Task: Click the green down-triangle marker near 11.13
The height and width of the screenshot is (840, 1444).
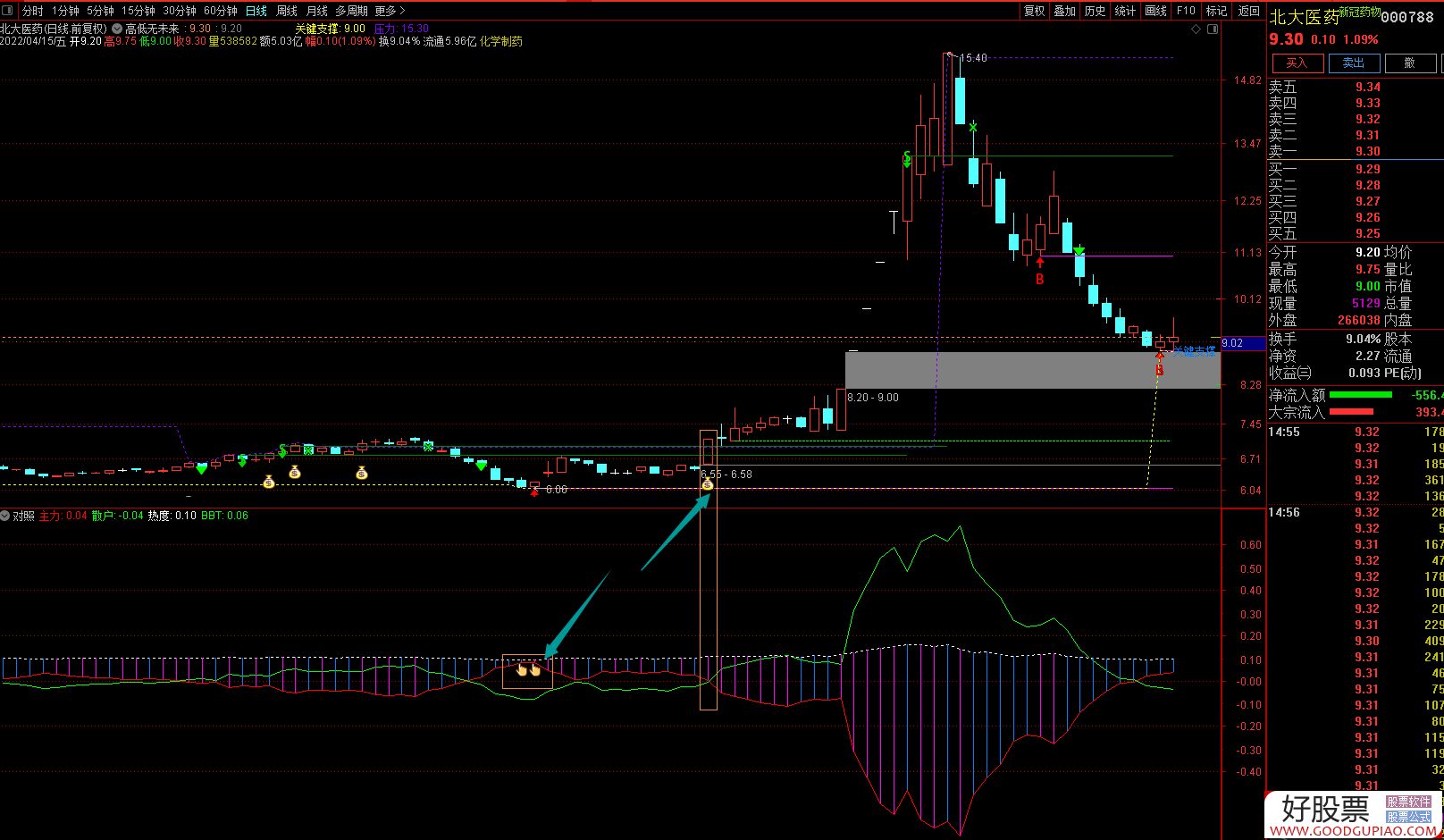Action: point(1079,250)
